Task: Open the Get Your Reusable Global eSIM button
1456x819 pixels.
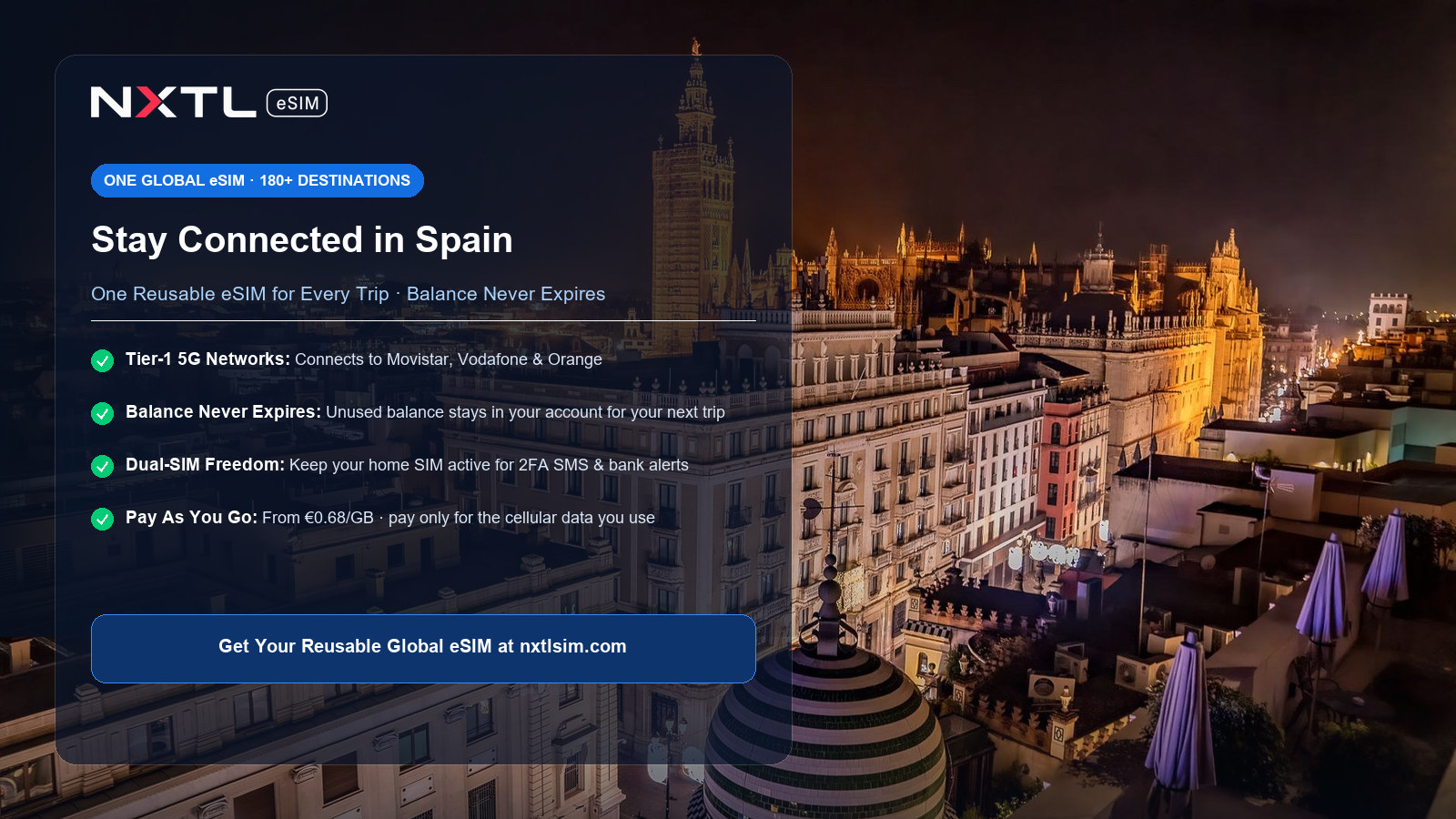Action: coord(423,648)
